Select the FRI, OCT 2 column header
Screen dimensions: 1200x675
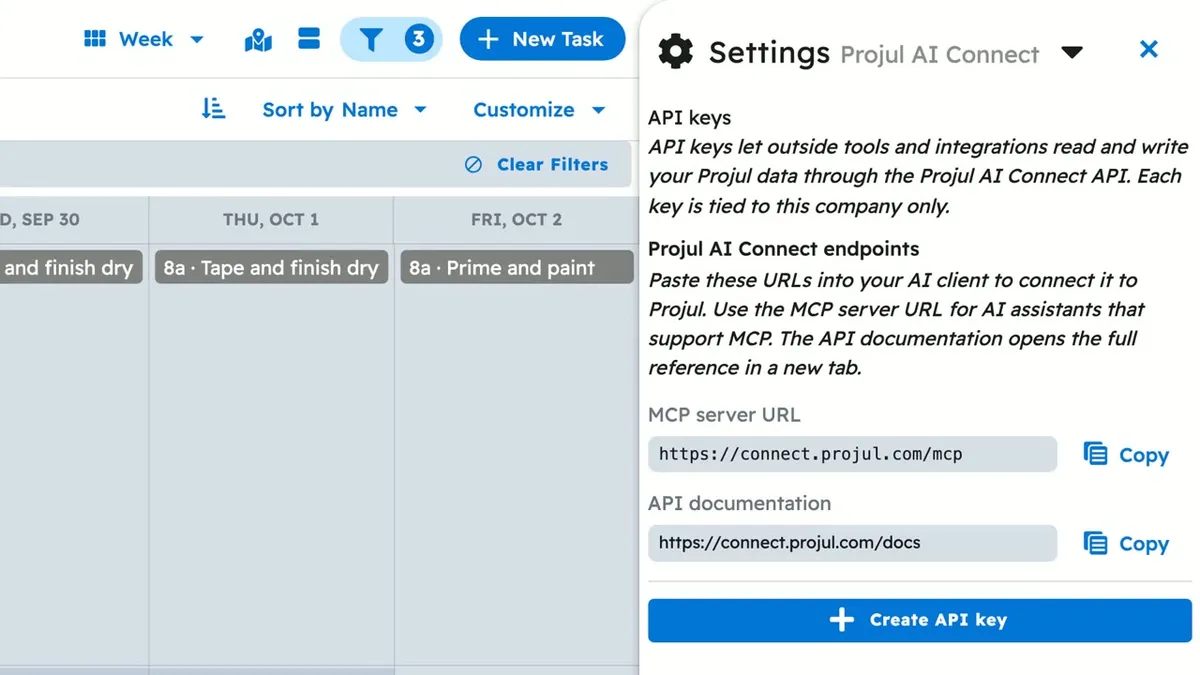pos(516,220)
